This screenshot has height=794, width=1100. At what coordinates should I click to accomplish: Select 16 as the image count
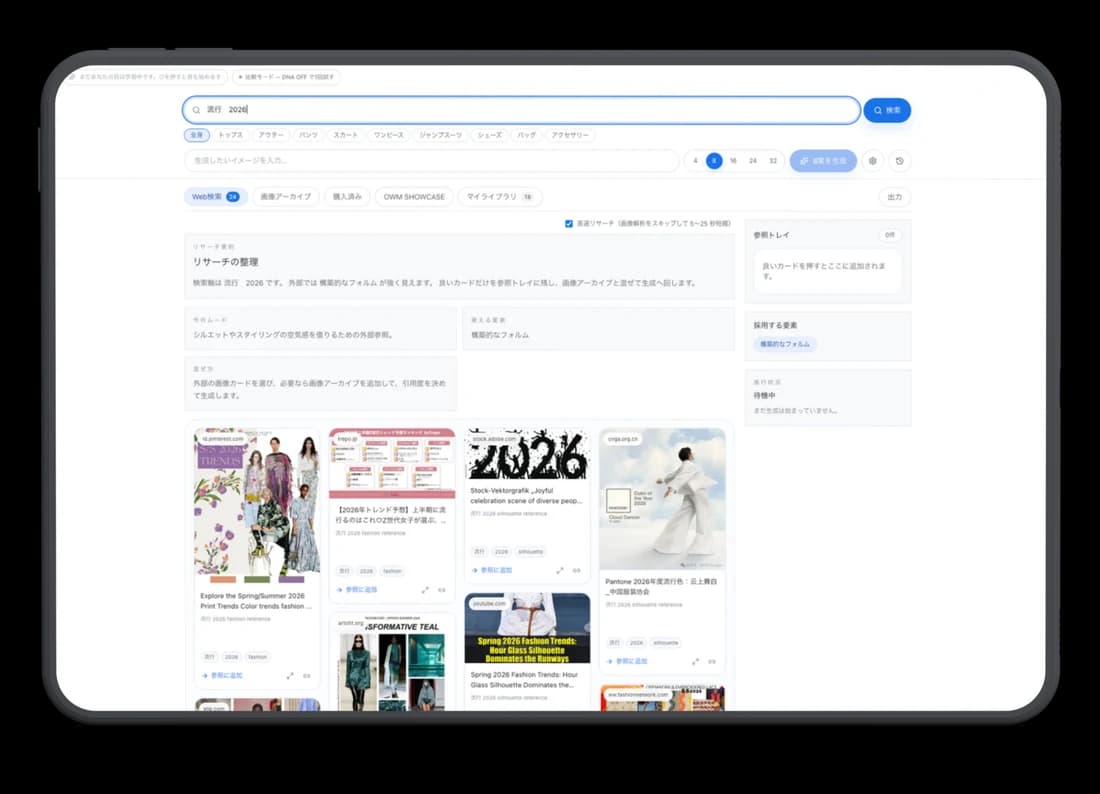(733, 161)
